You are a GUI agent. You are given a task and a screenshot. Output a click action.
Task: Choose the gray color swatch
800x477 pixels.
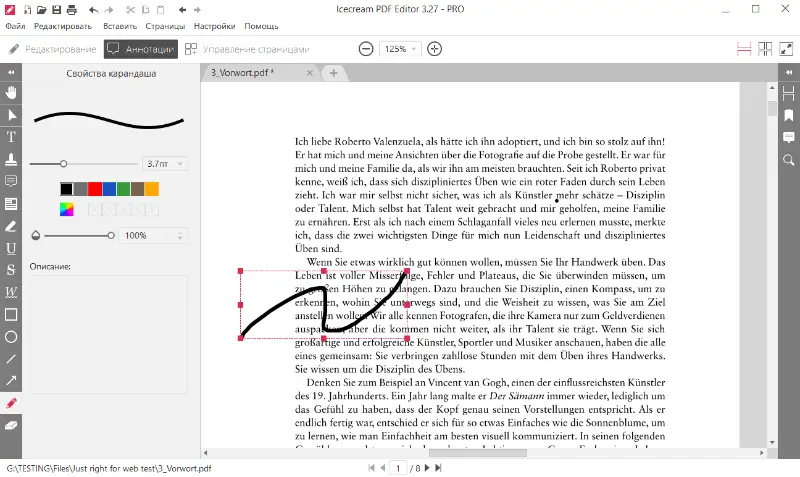click(81, 189)
